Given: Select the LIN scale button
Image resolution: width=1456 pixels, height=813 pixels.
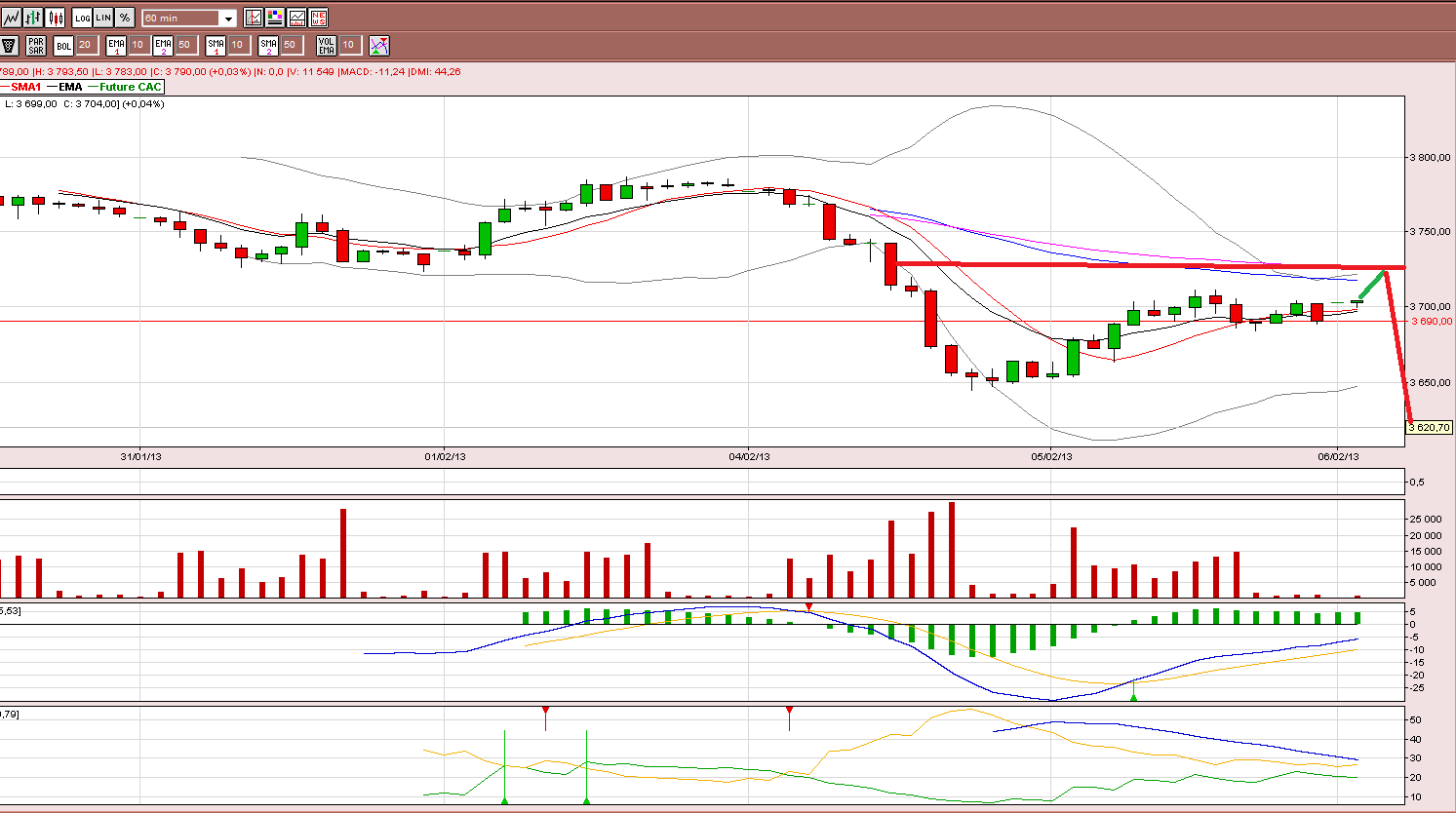Looking at the screenshot, I should coord(103,18).
